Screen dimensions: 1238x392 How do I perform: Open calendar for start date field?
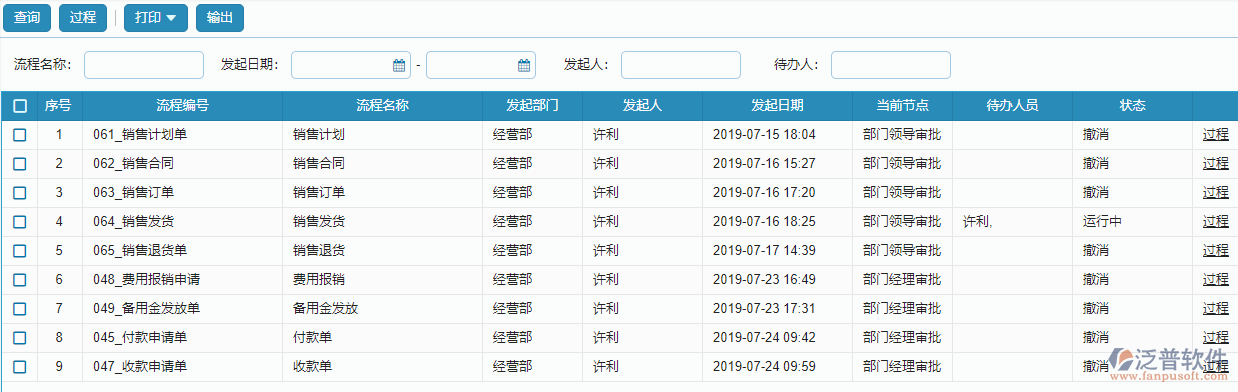click(399, 65)
